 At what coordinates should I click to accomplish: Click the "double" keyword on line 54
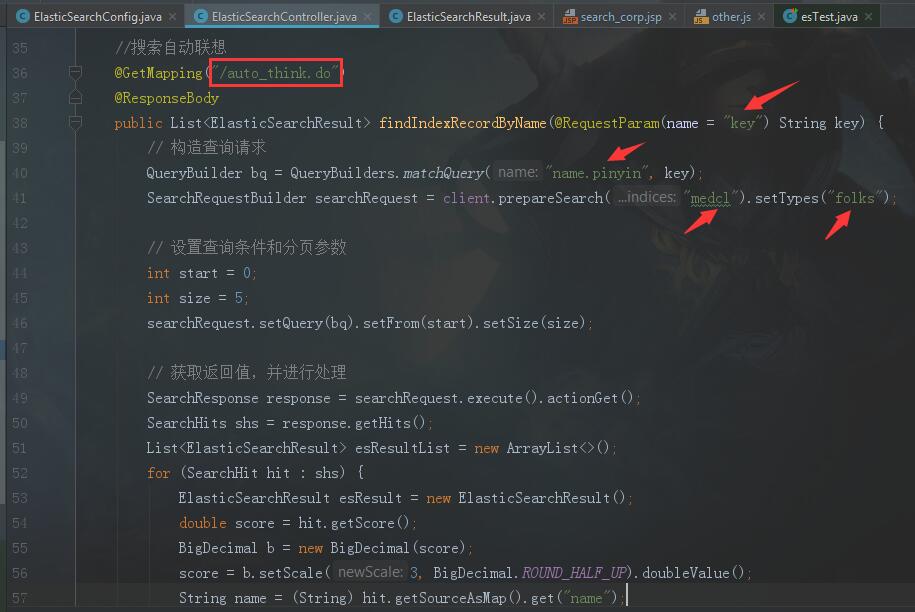click(x=202, y=523)
